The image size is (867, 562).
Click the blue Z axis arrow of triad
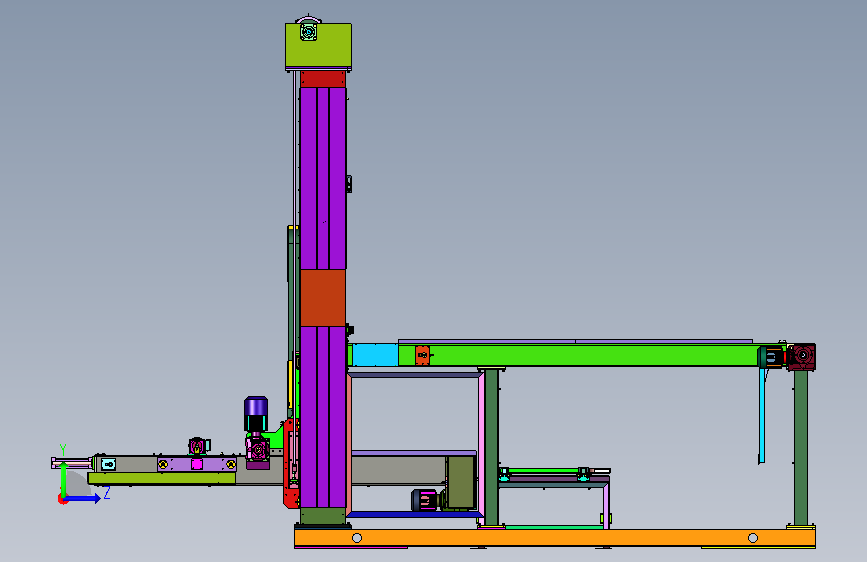point(83,498)
